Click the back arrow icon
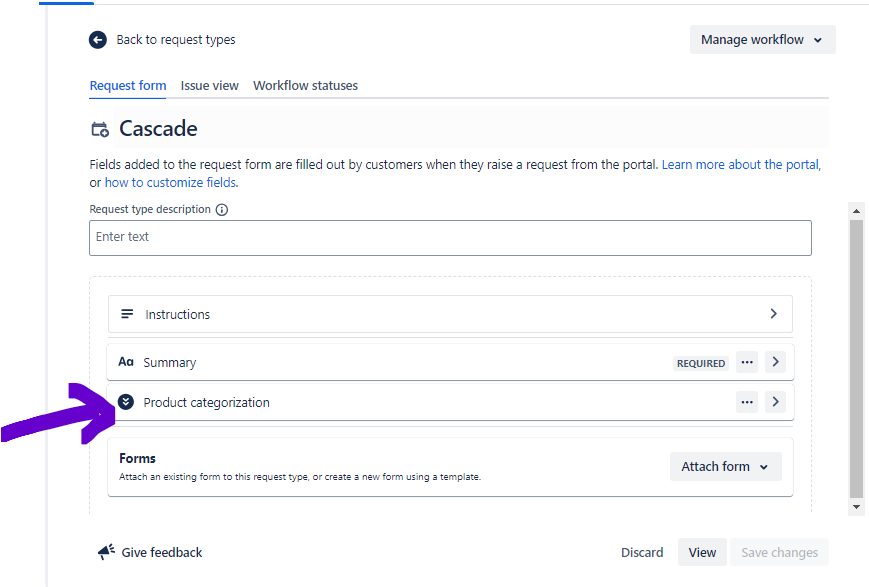Image resolution: width=869 pixels, height=587 pixels. tap(97, 40)
